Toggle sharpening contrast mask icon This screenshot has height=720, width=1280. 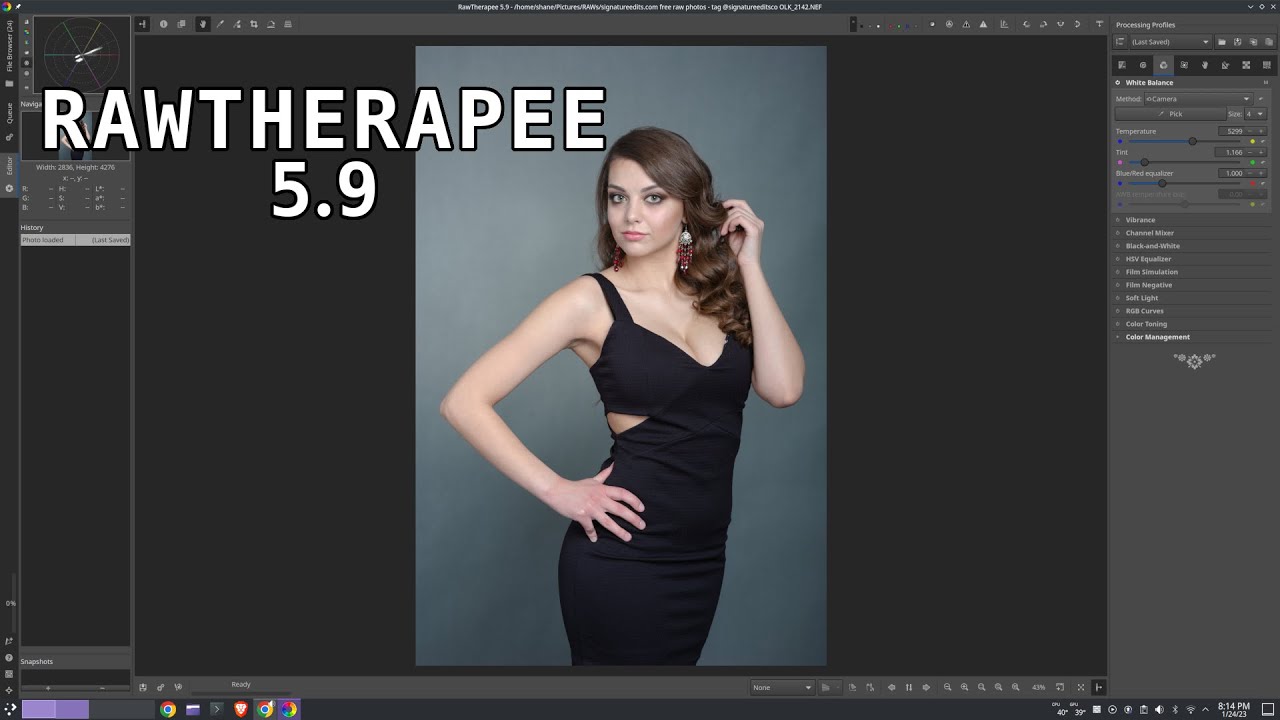coord(949,24)
